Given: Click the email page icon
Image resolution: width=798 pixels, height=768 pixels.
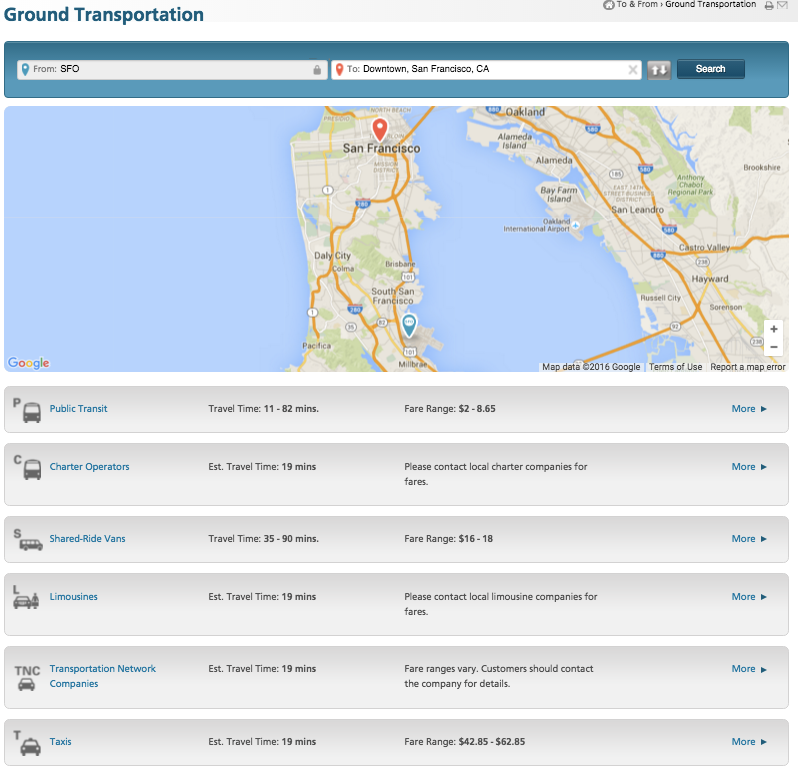Looking at the screenshot, I should pyautogui.click(x=782, y=6).
